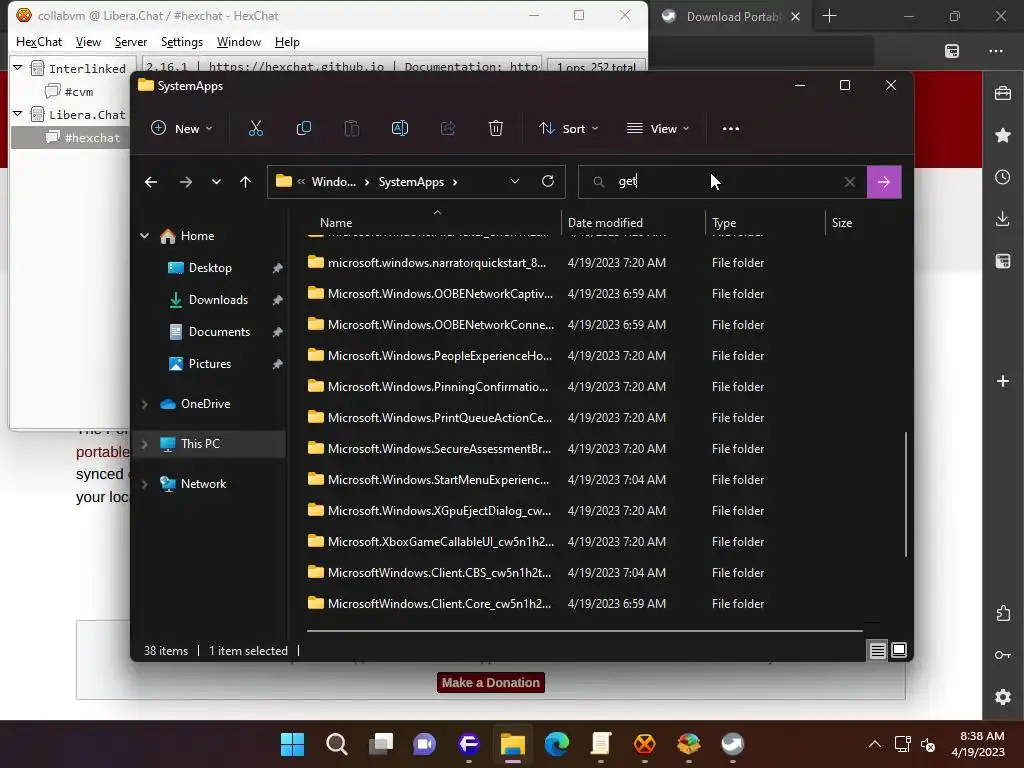Select the #hexchat channel in HexChat
This screenshot has width=1024, height=768.
(x=83, y=137)
